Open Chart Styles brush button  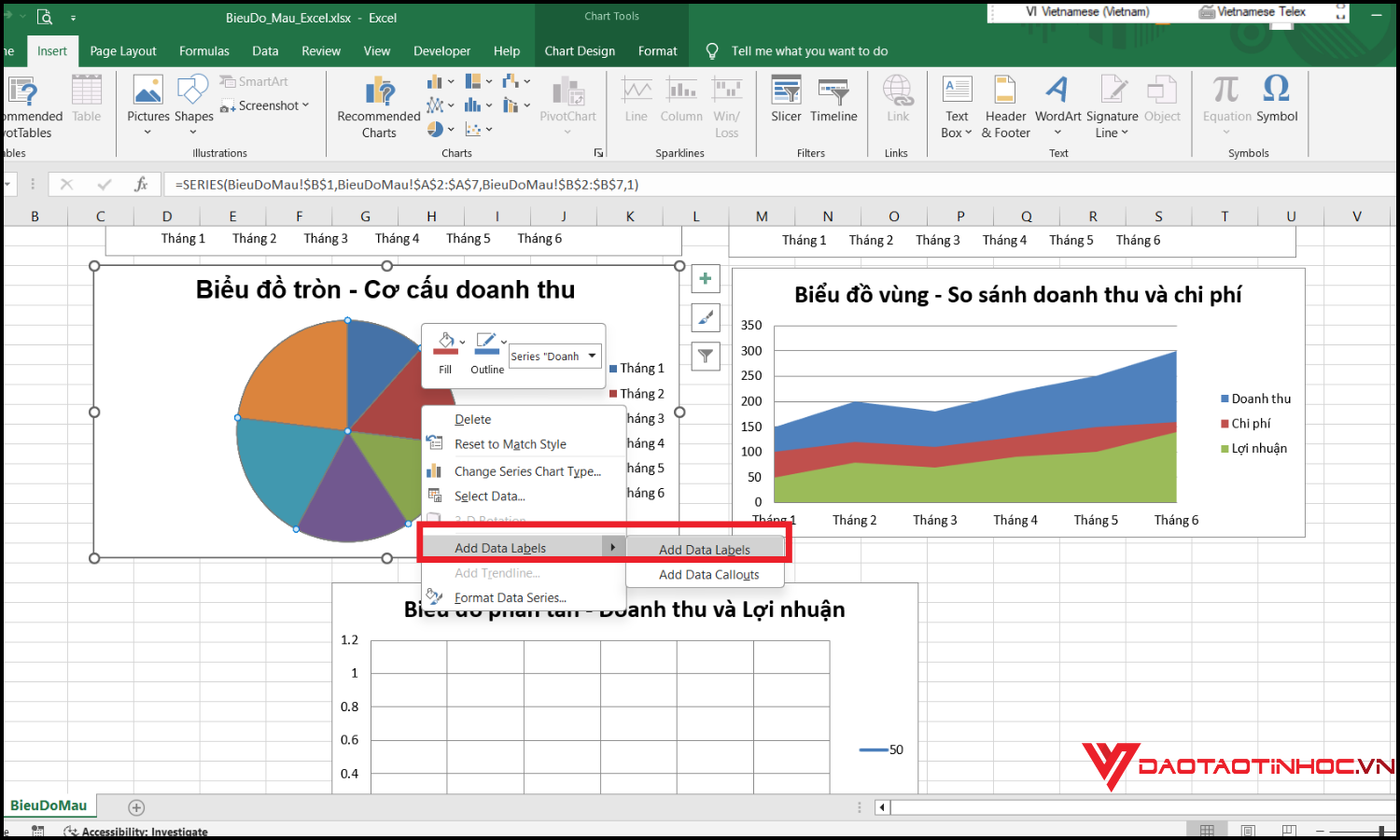pyautogui.click(x=706, y=317)
